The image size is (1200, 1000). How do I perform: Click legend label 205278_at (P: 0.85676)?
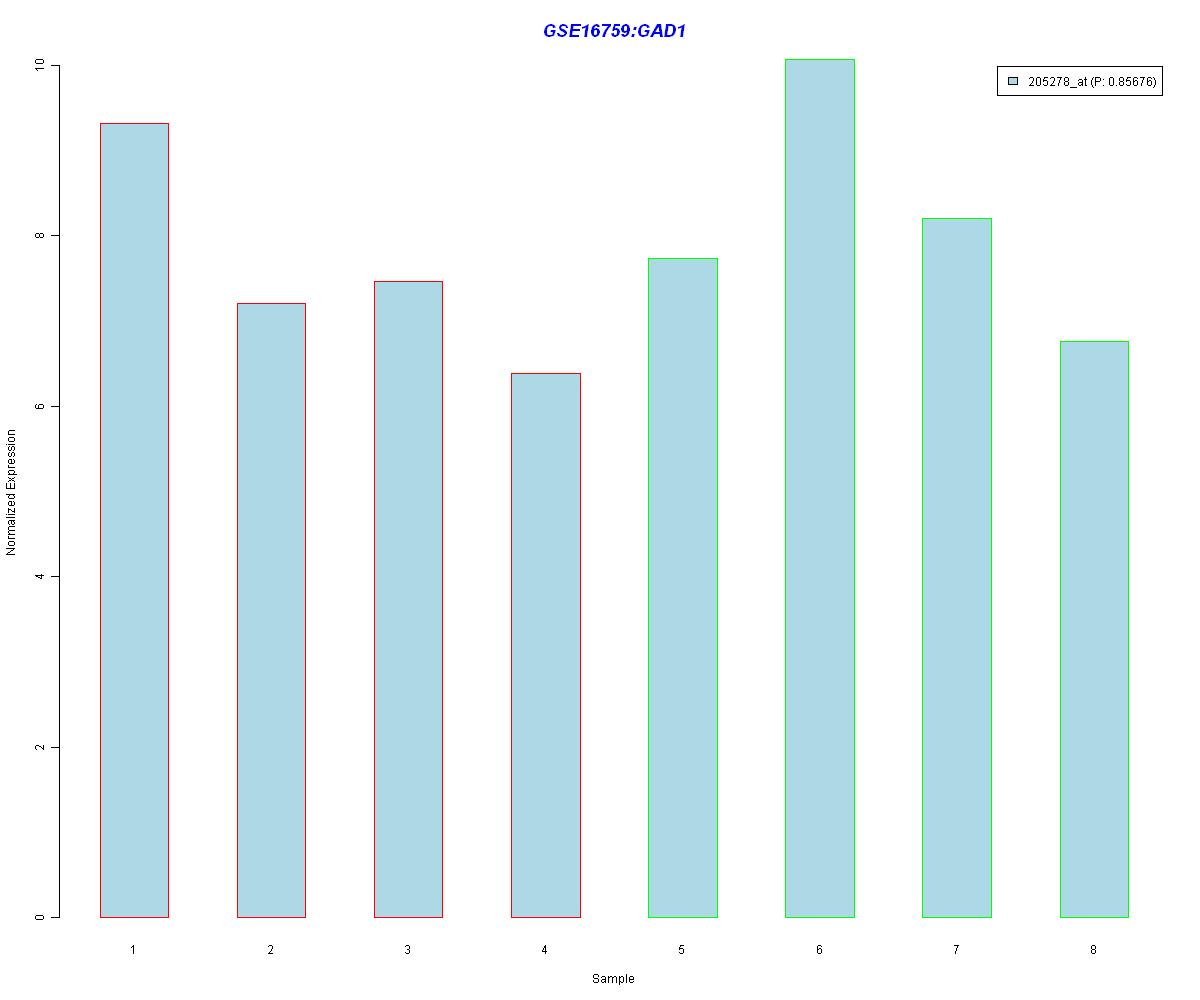(1092, 82)
